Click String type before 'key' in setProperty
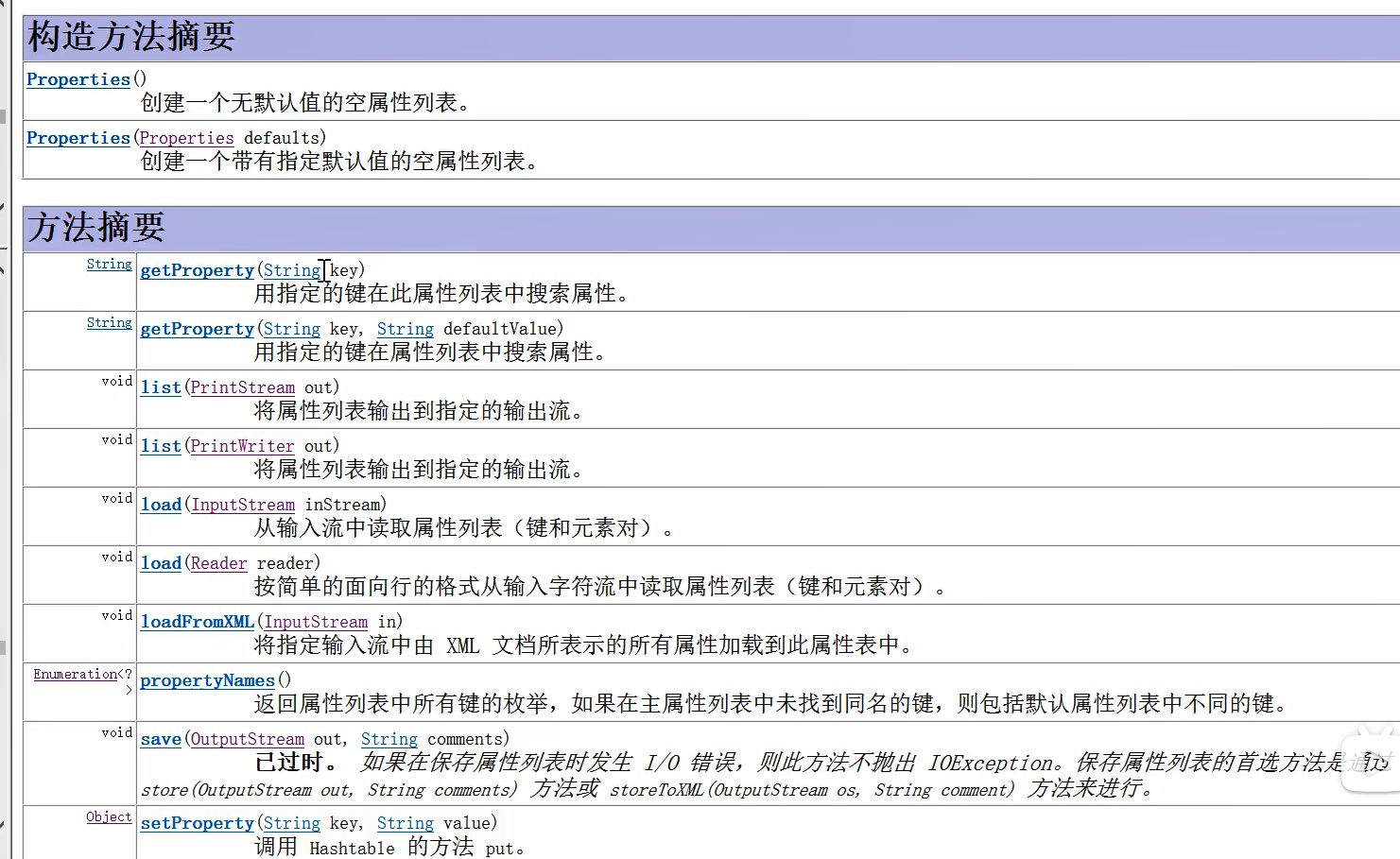Viewport: 1400px width, 859px height. (x=291, y=823)
